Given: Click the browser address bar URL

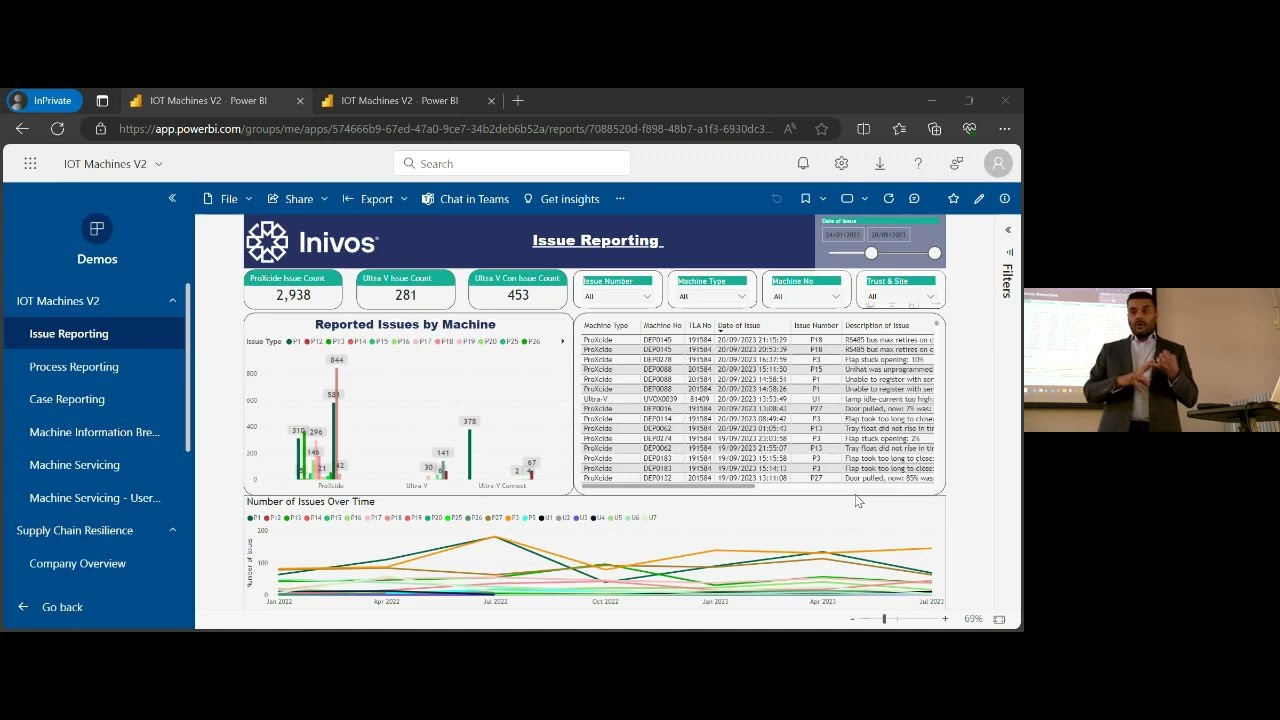Looking at the screenshot, I should tap(445, 129).
